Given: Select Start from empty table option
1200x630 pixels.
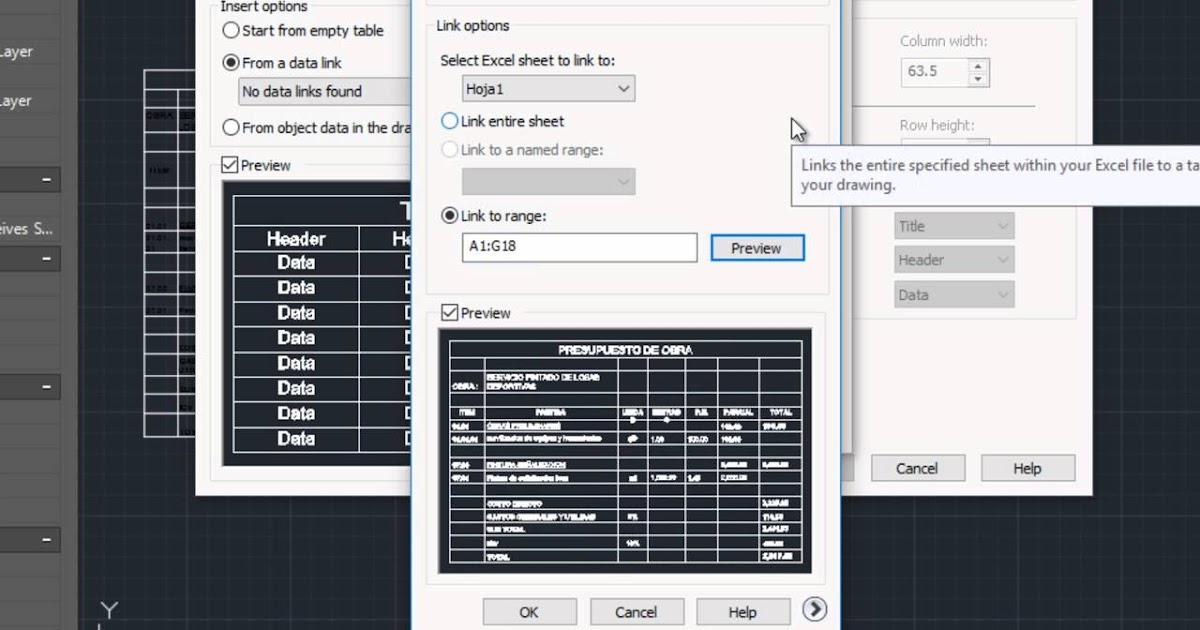Looking at the screenshot, I should coord(231,30).
